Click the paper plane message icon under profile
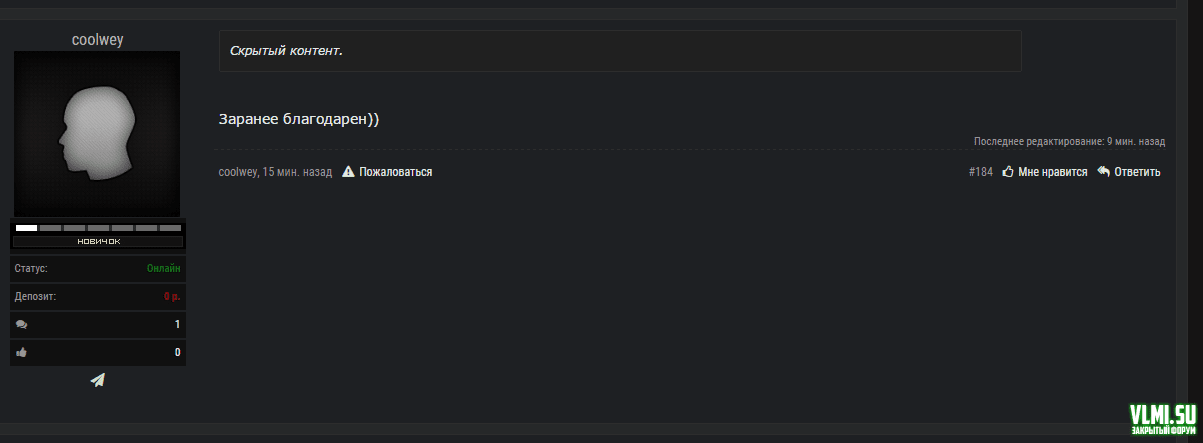The width and height of the screenshot is (1203, 443). click(97, 380)
